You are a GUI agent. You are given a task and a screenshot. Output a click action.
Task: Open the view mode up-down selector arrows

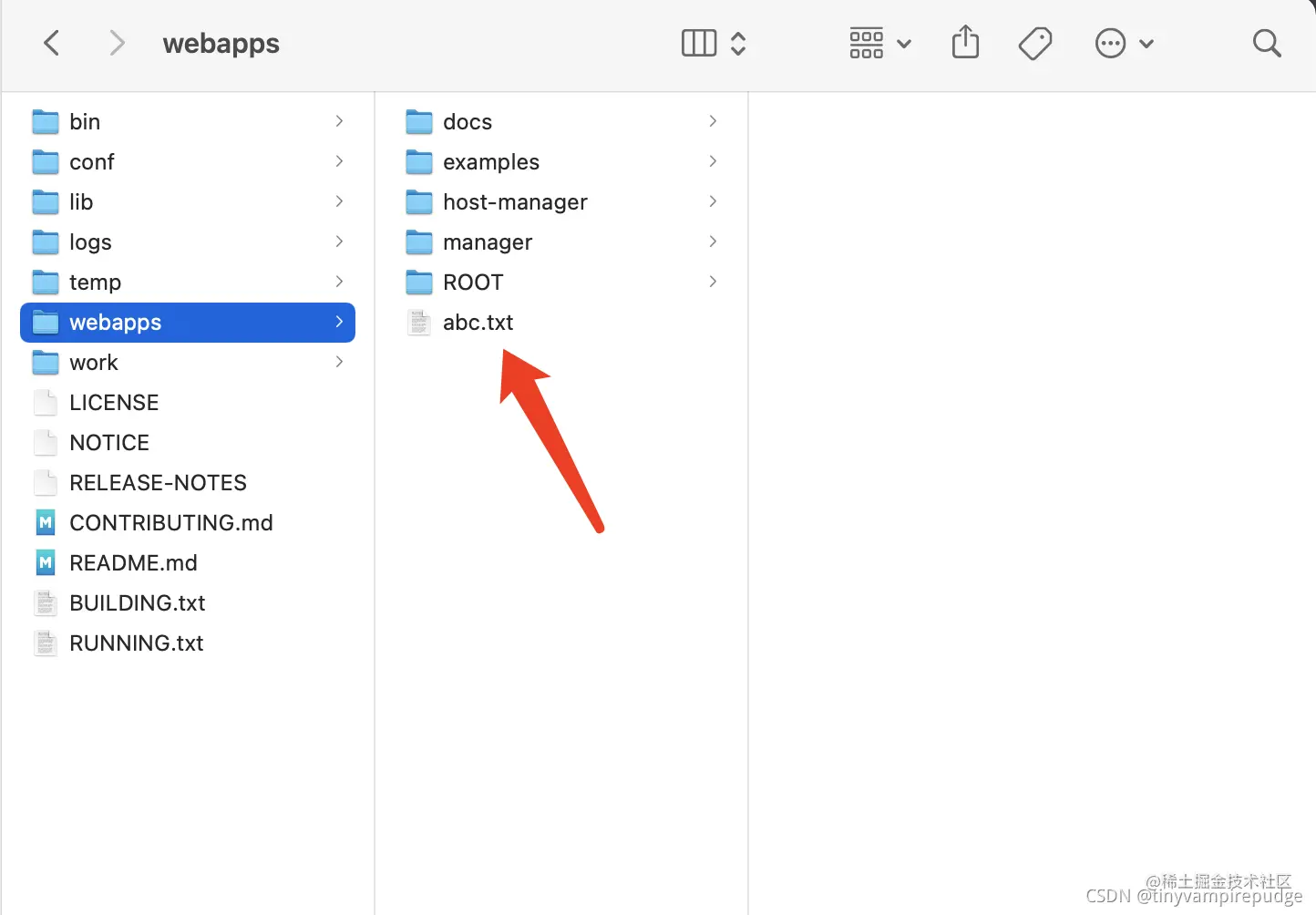point(738,43)
